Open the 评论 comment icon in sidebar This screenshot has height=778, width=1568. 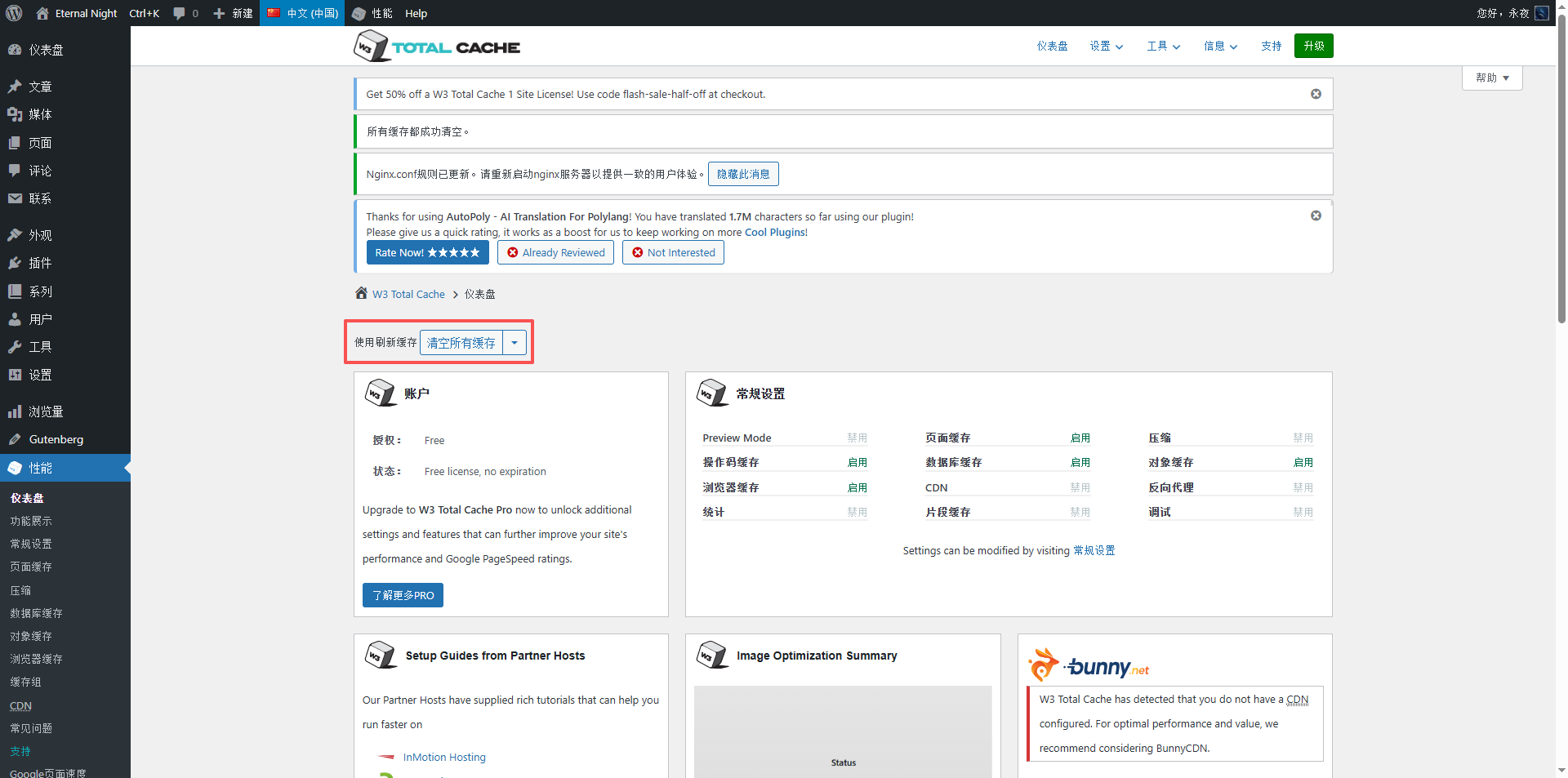click(x=15, y=171)
